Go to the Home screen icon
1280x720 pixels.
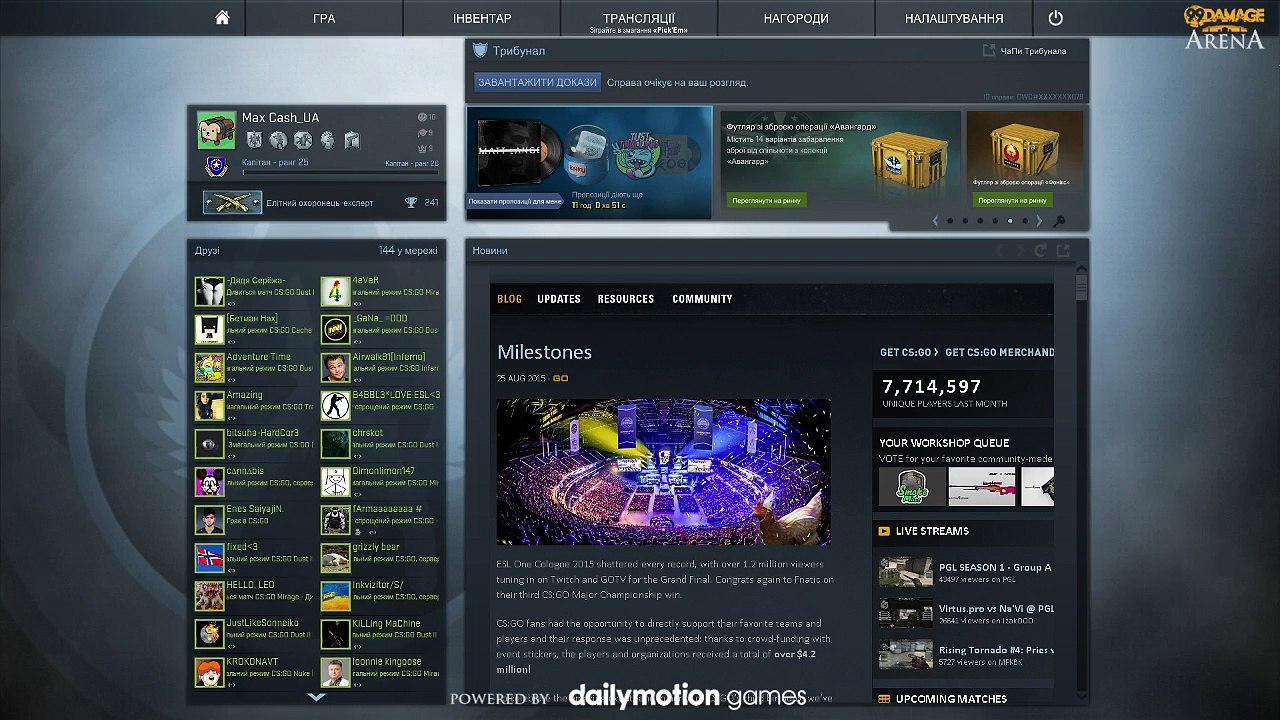(222, 18)
